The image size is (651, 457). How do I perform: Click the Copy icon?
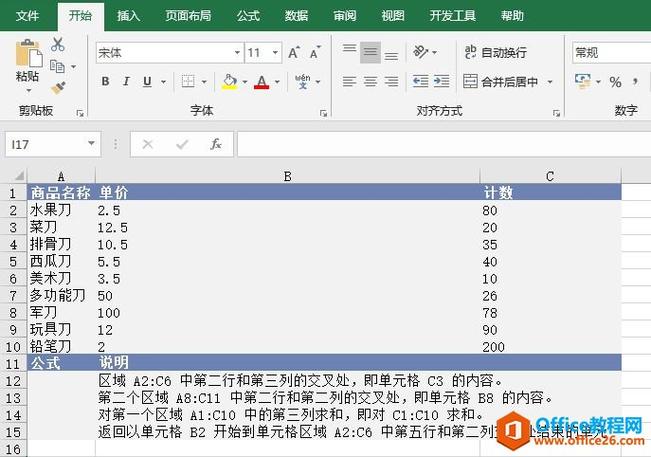(57, 66)
